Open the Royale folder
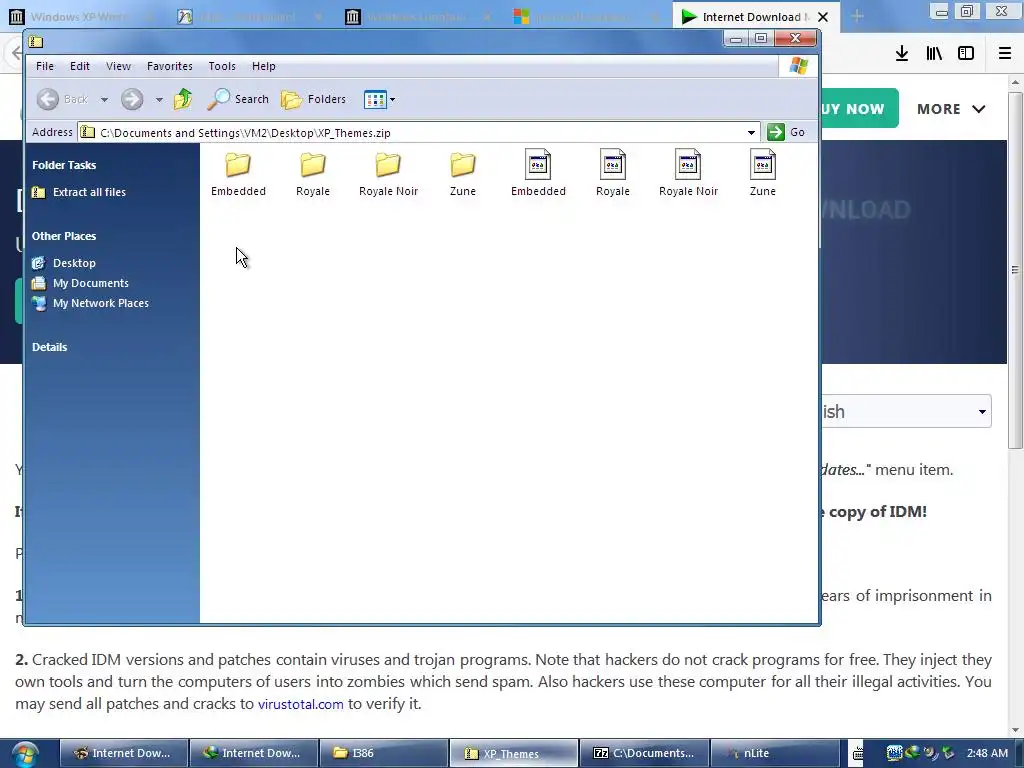The height and width of the screenshot is (768, 1024). coord(313,173)
